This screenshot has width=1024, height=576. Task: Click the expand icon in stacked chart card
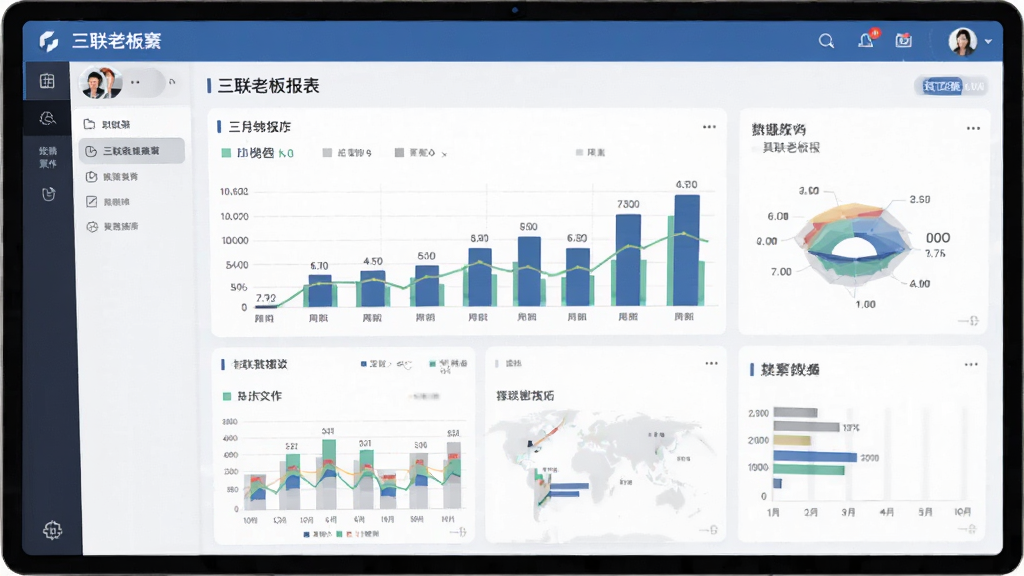(459, 532)
